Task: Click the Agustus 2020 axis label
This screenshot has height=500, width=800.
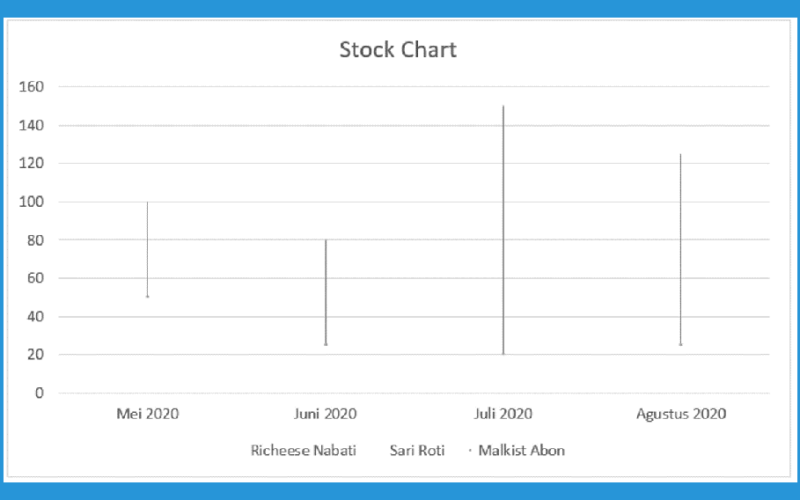Action: pyautogui.click(x=681, y=414)
